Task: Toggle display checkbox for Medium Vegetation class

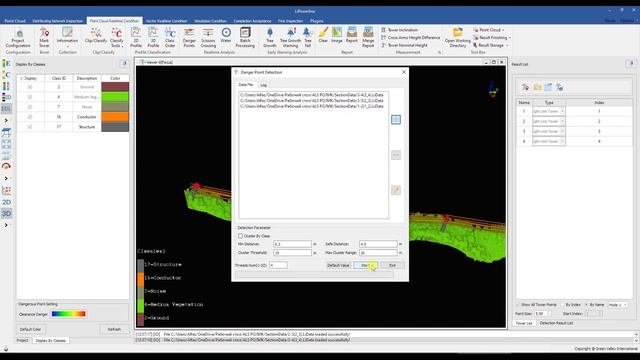Action: coord(30,97)
